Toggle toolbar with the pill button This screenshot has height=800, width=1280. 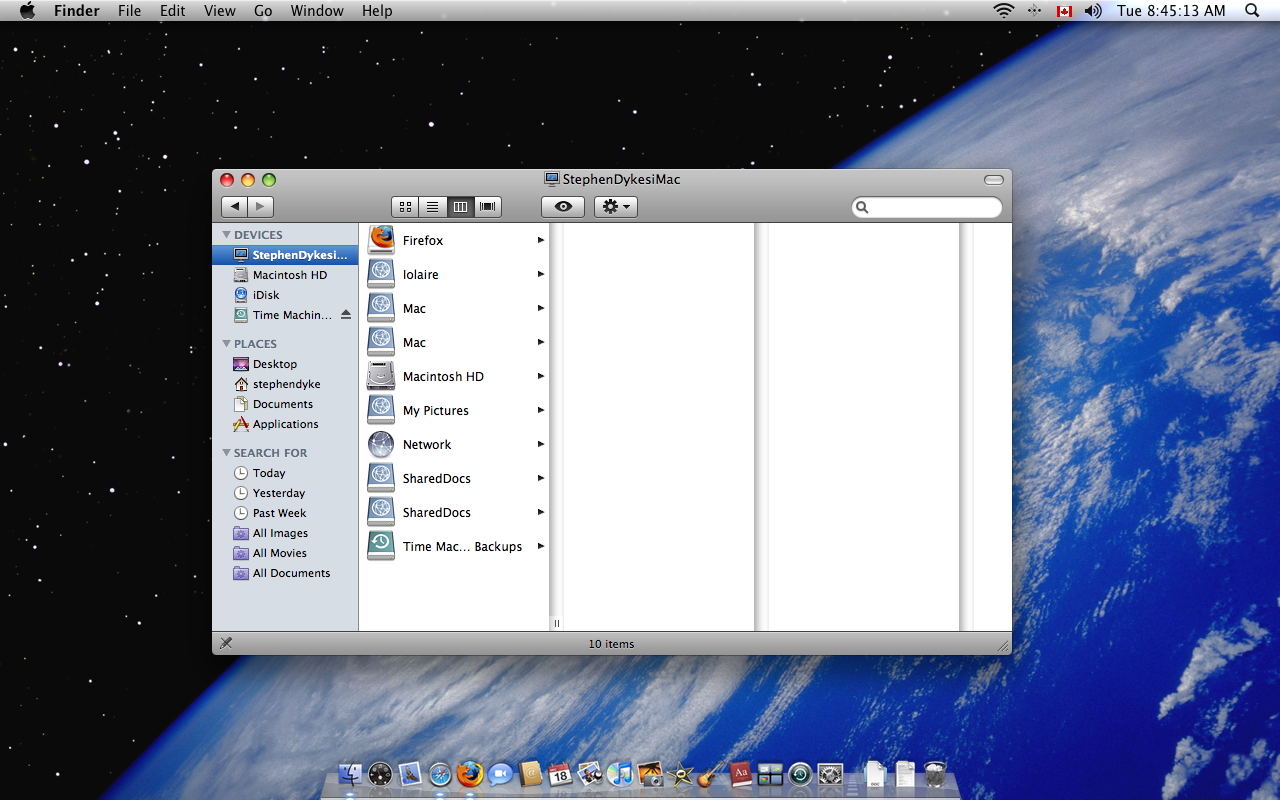tap(993, 180)
